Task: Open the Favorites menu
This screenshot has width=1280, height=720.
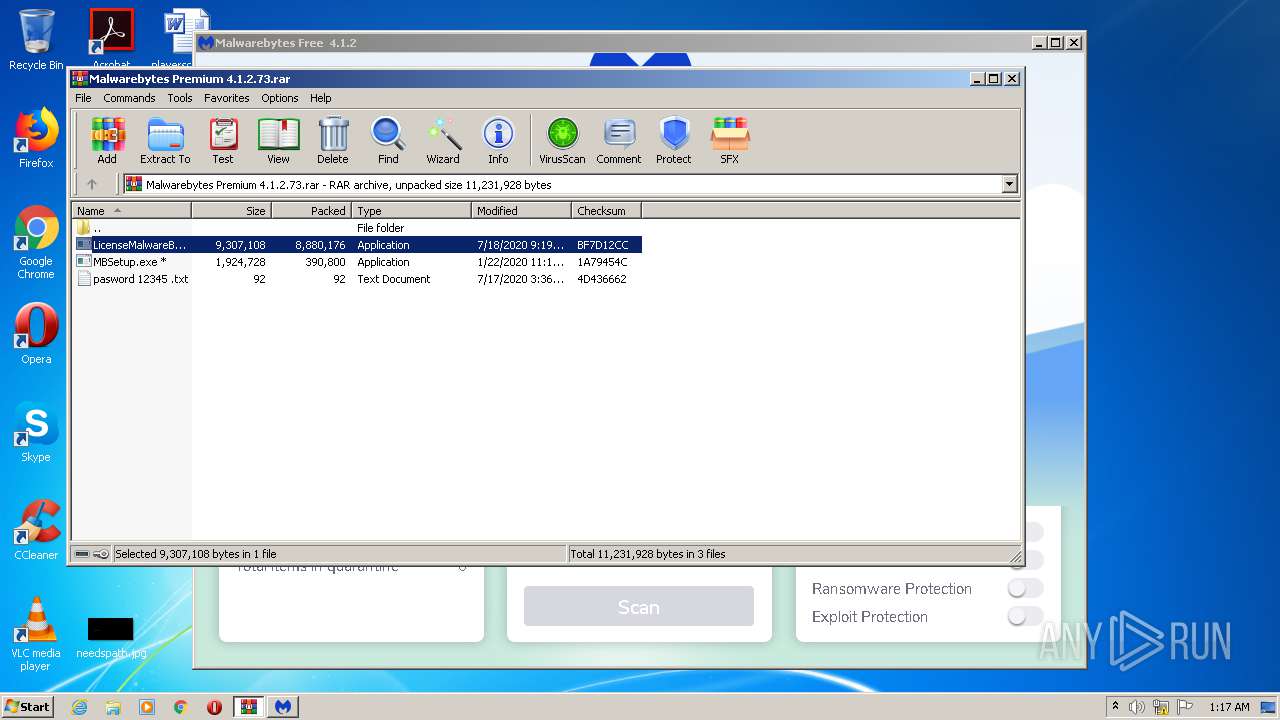Action: (227, 98)
